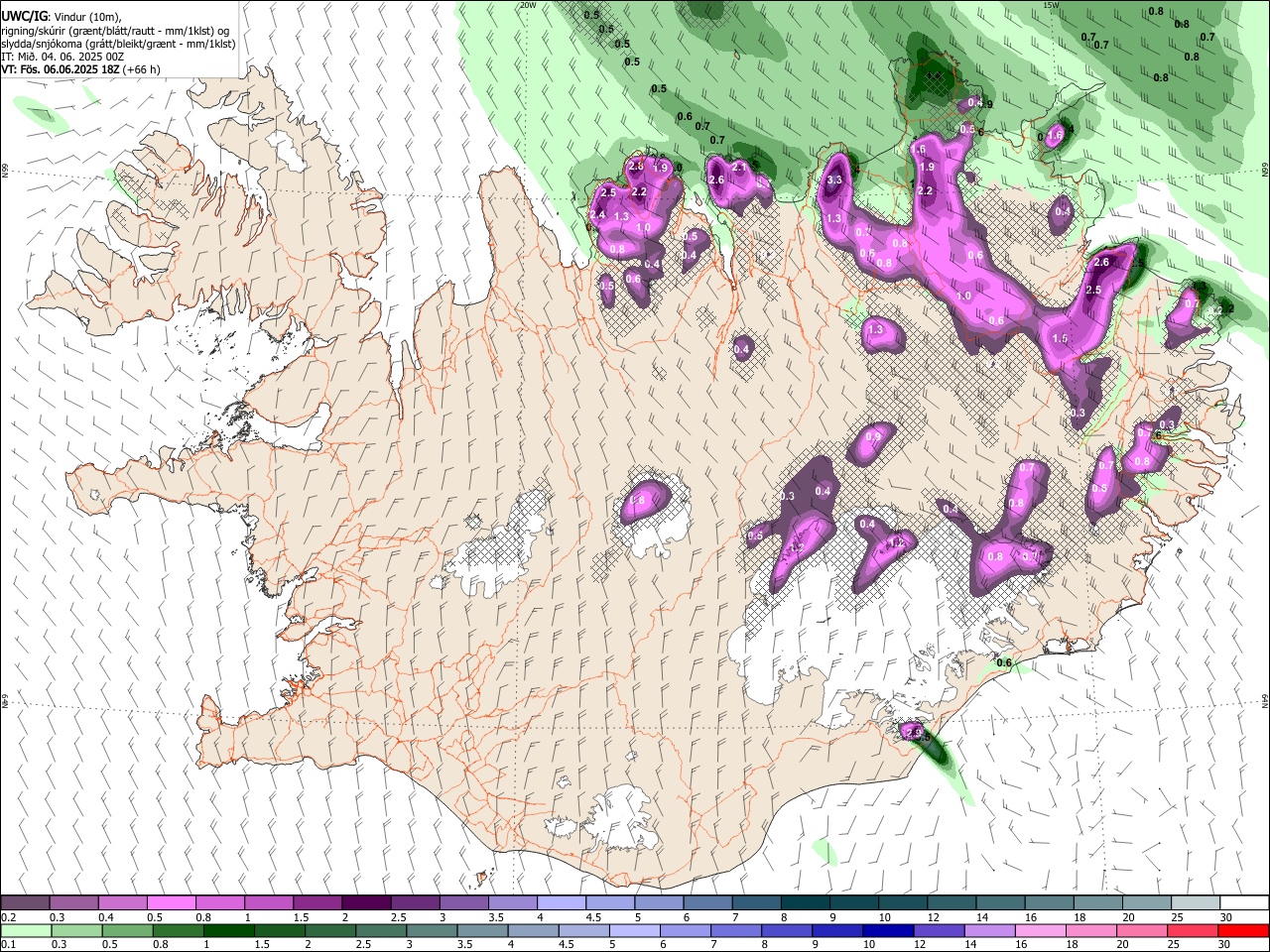The width and height of the screenshot is (1270, 952).
Task: Select the darkest purple swatch labeled 2 in the top row
Action: pyautogui.click(x=366, y=902)
